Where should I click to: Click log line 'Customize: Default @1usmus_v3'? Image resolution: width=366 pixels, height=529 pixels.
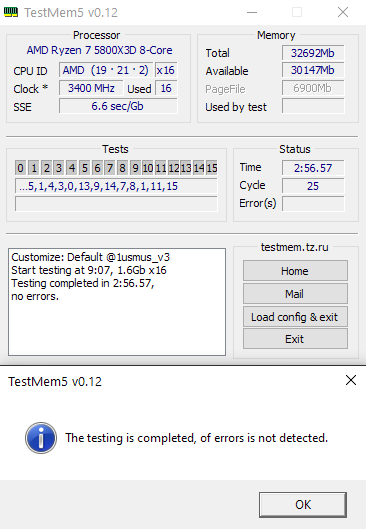[x=90, y=257]
